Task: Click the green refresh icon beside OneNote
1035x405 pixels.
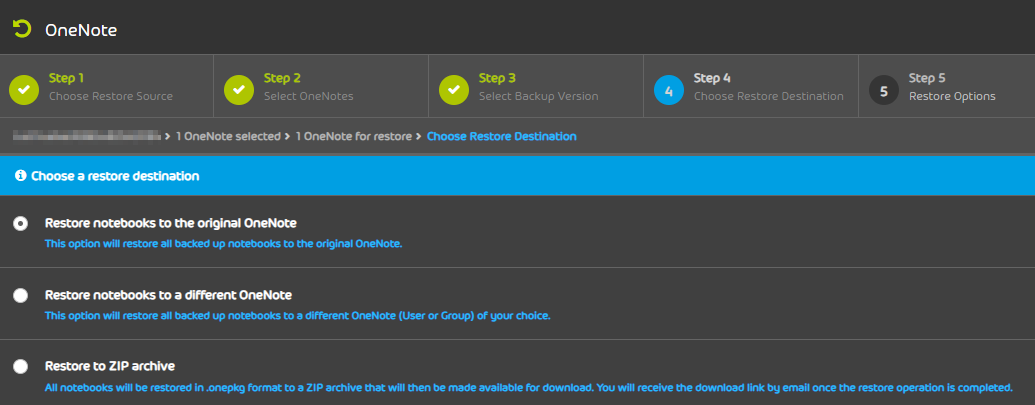Action: 22,29
